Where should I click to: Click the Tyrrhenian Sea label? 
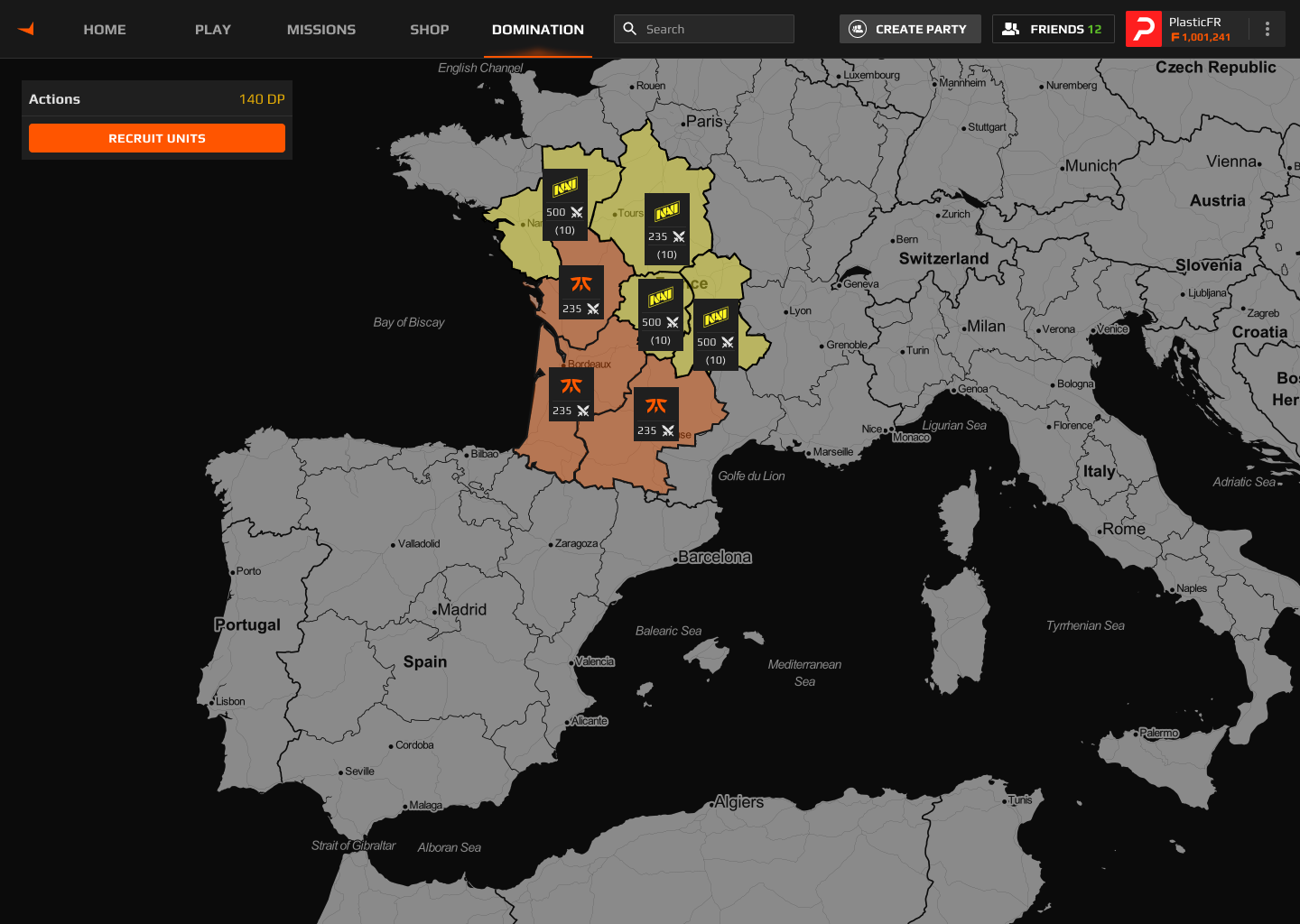point(1085,625)
